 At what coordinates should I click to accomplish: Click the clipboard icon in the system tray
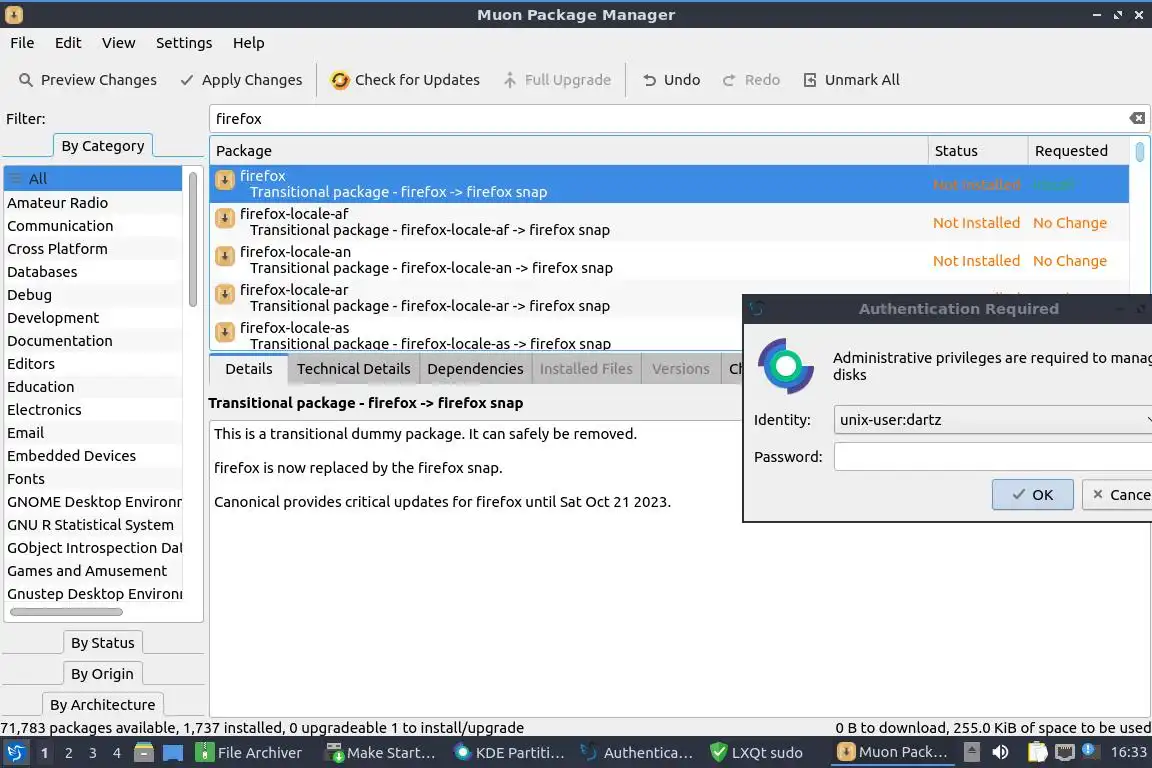[x=1037, y=753]
